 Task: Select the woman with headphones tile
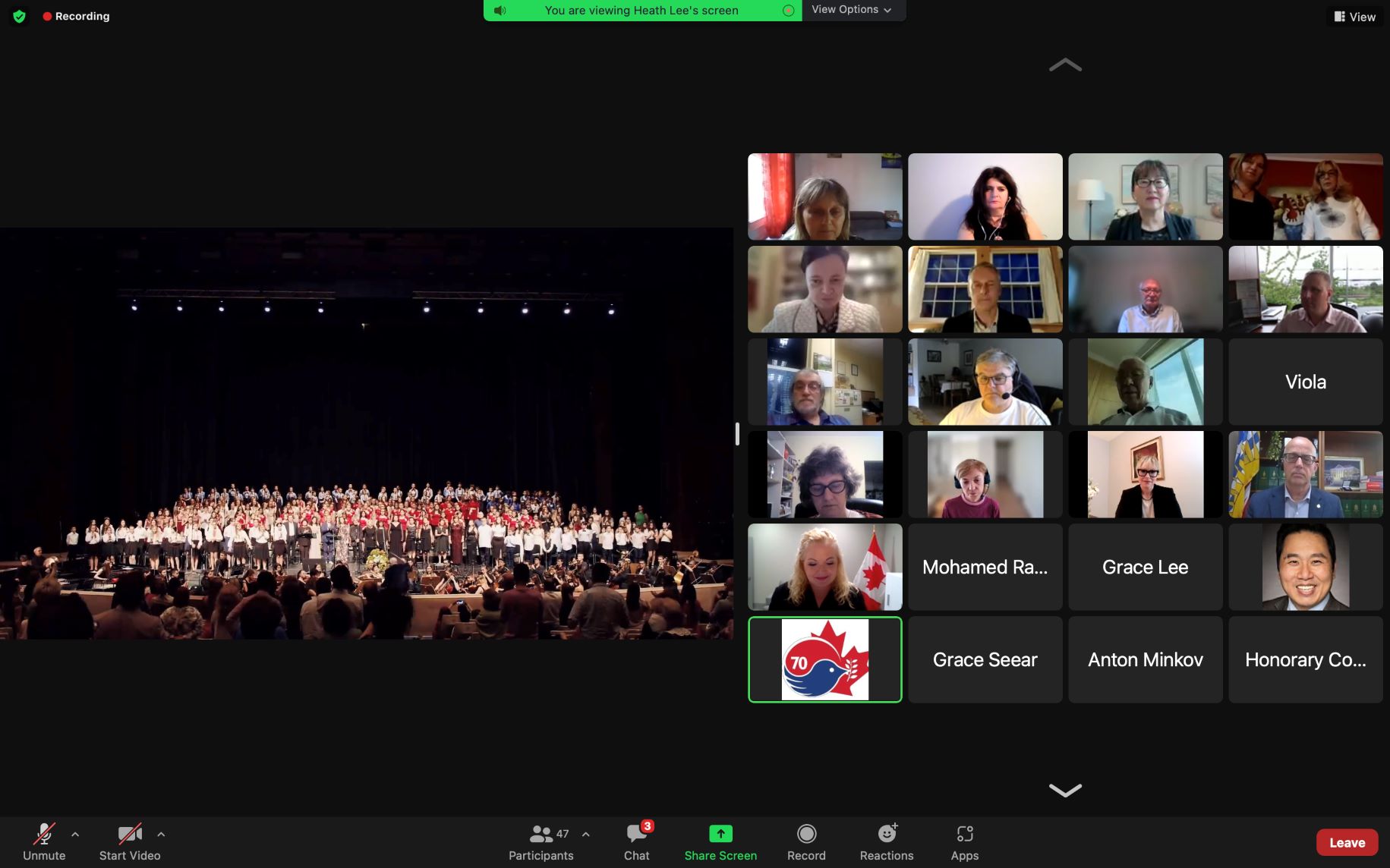(x=985, y=474)
